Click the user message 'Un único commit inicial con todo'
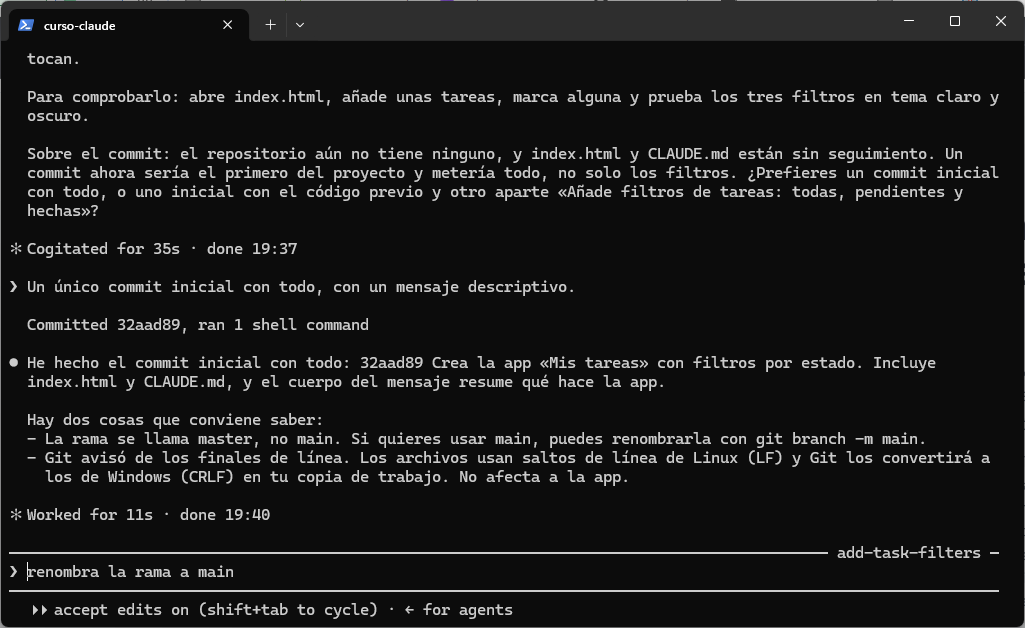 (301, 287)
